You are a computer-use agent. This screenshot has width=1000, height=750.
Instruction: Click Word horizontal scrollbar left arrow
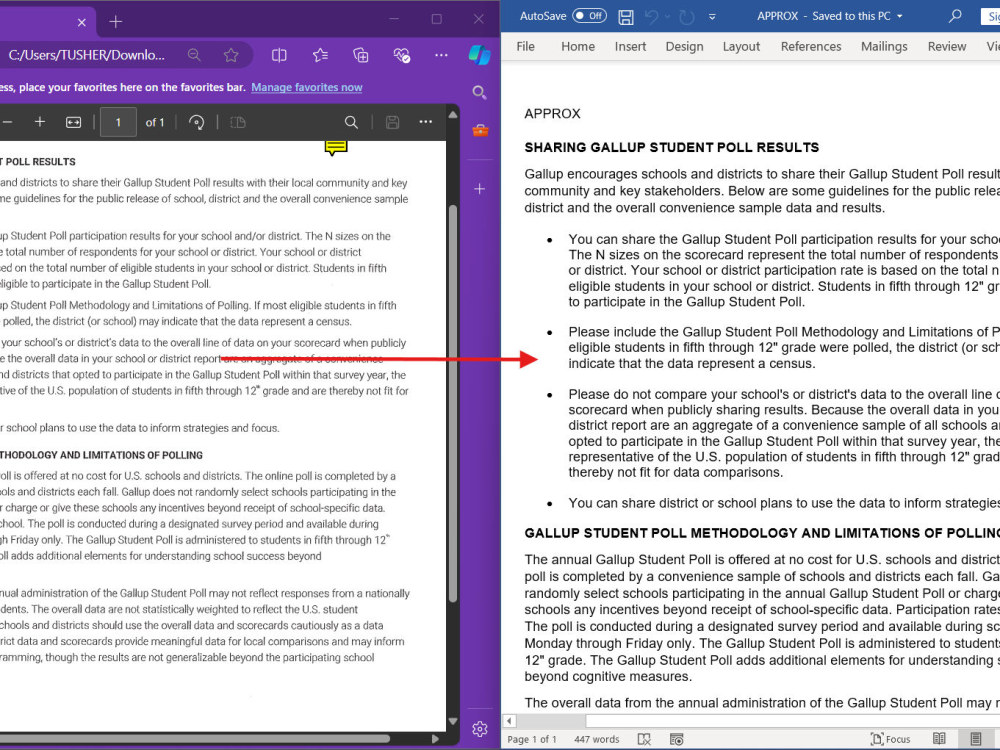click(509, 721)
